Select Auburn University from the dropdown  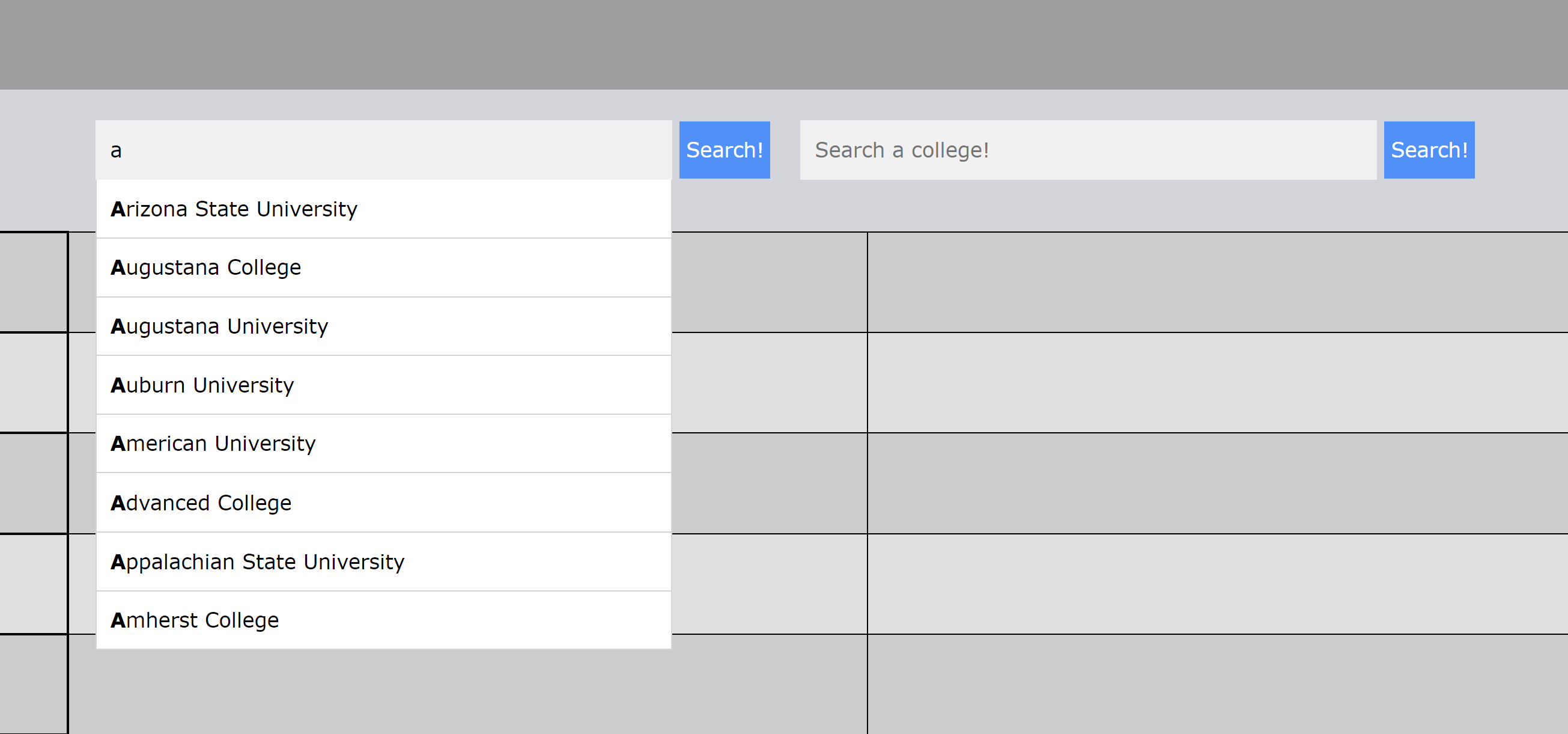383,385
